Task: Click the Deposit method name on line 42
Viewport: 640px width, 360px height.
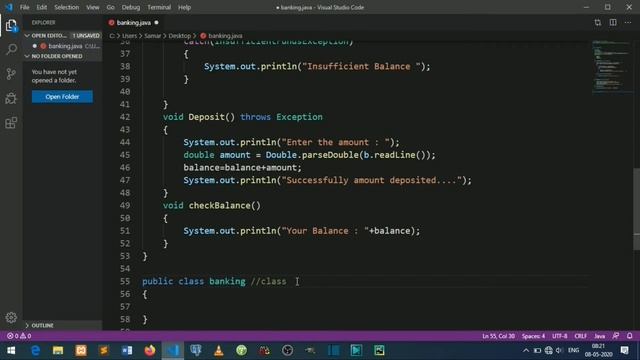Action: [x=207, y=117]
